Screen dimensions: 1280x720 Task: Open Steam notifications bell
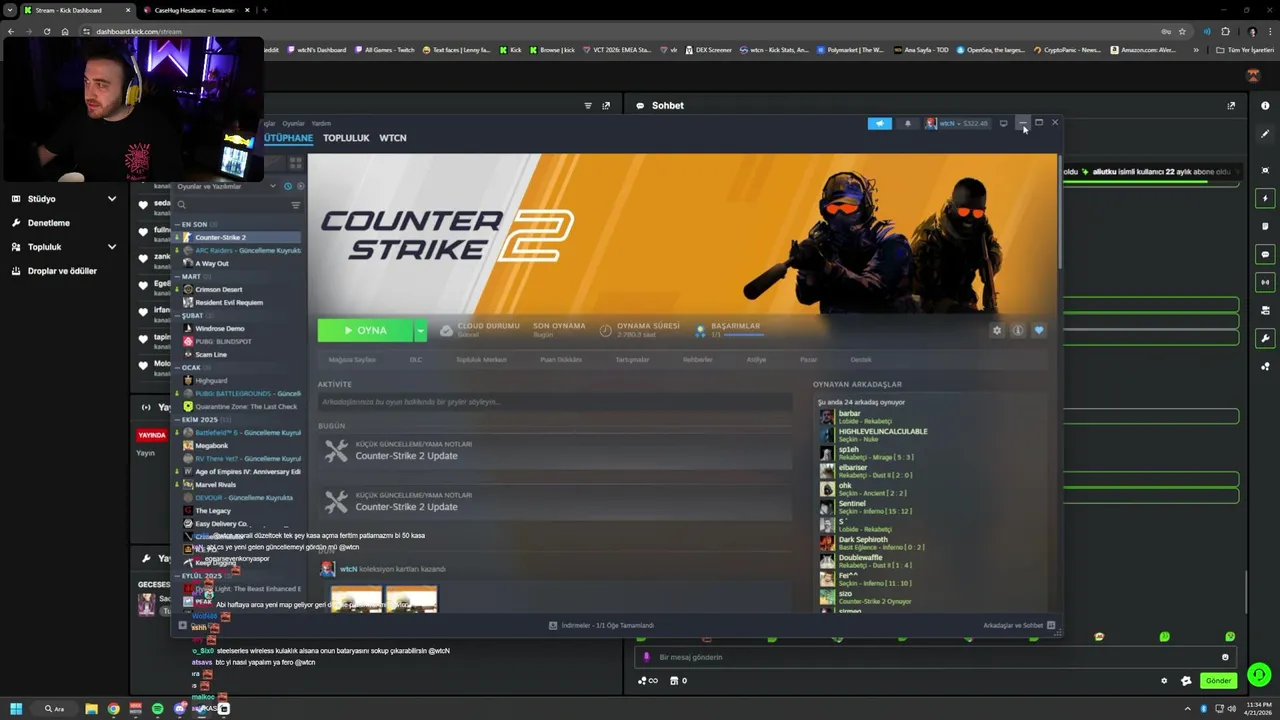[908, 123]
